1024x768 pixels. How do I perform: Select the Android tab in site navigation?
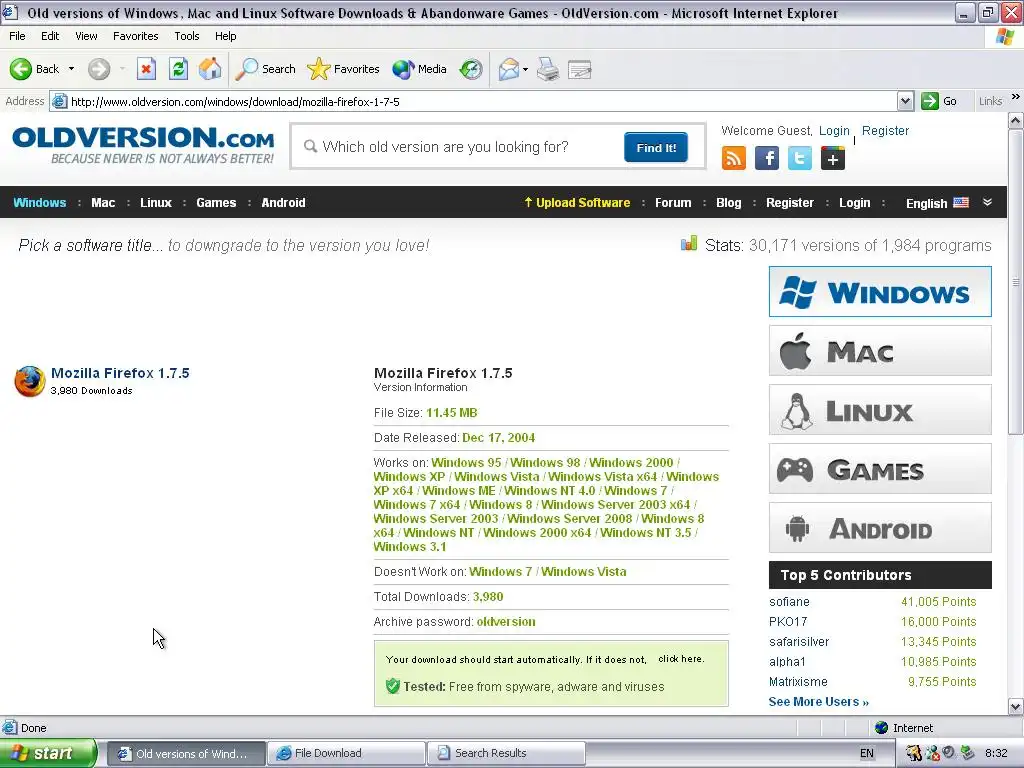[x=283, y=202]
